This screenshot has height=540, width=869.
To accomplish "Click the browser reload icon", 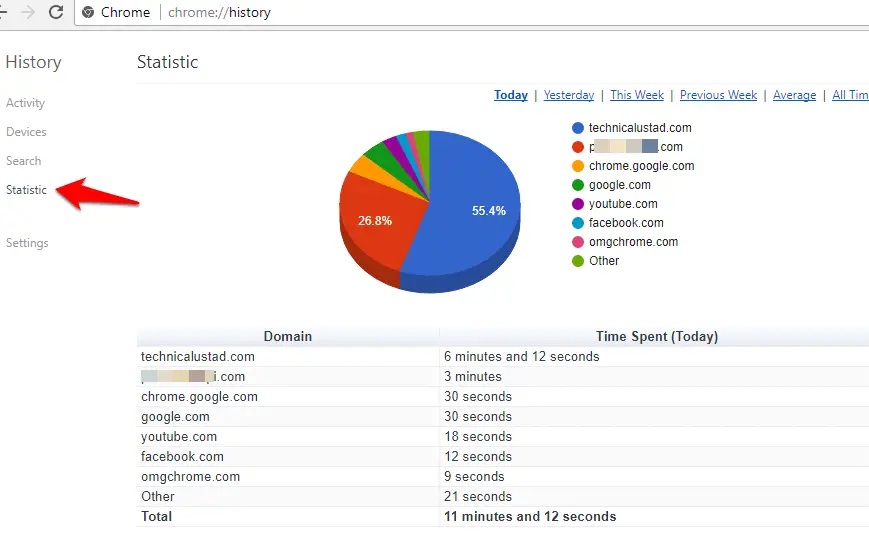I will point(56,12).
